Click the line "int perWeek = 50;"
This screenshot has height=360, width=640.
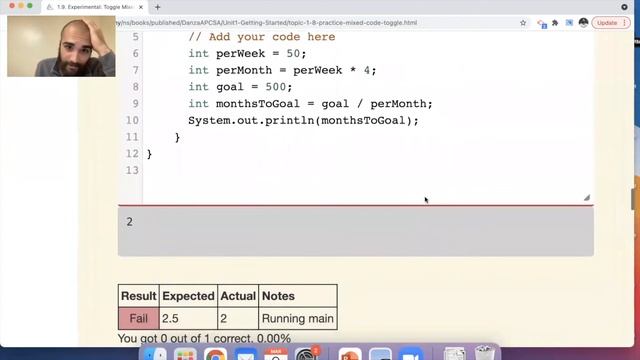click(247, 53)
